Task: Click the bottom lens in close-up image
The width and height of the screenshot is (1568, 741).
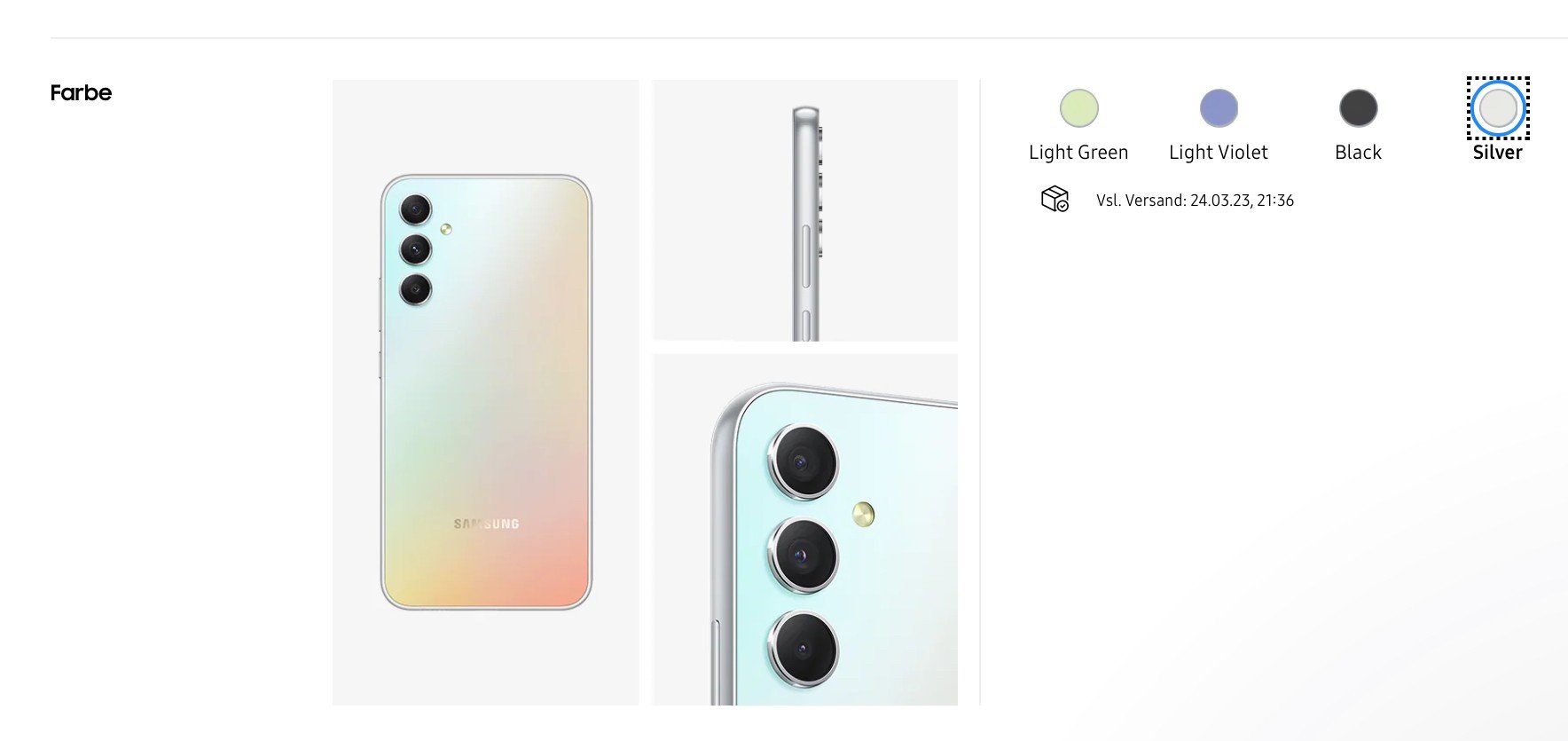Action: coord(803,649)
